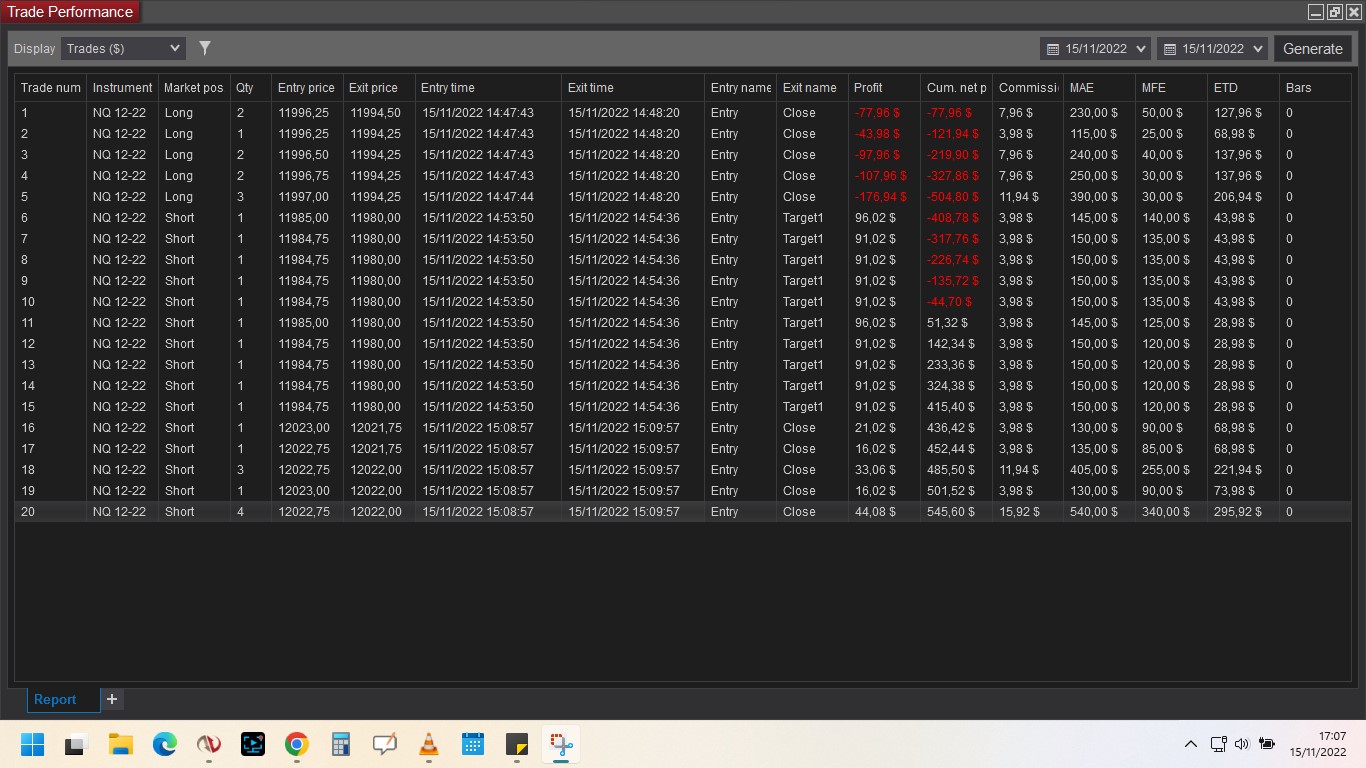
Task: Sort by the MFE column header
Action: [1171, 88]
